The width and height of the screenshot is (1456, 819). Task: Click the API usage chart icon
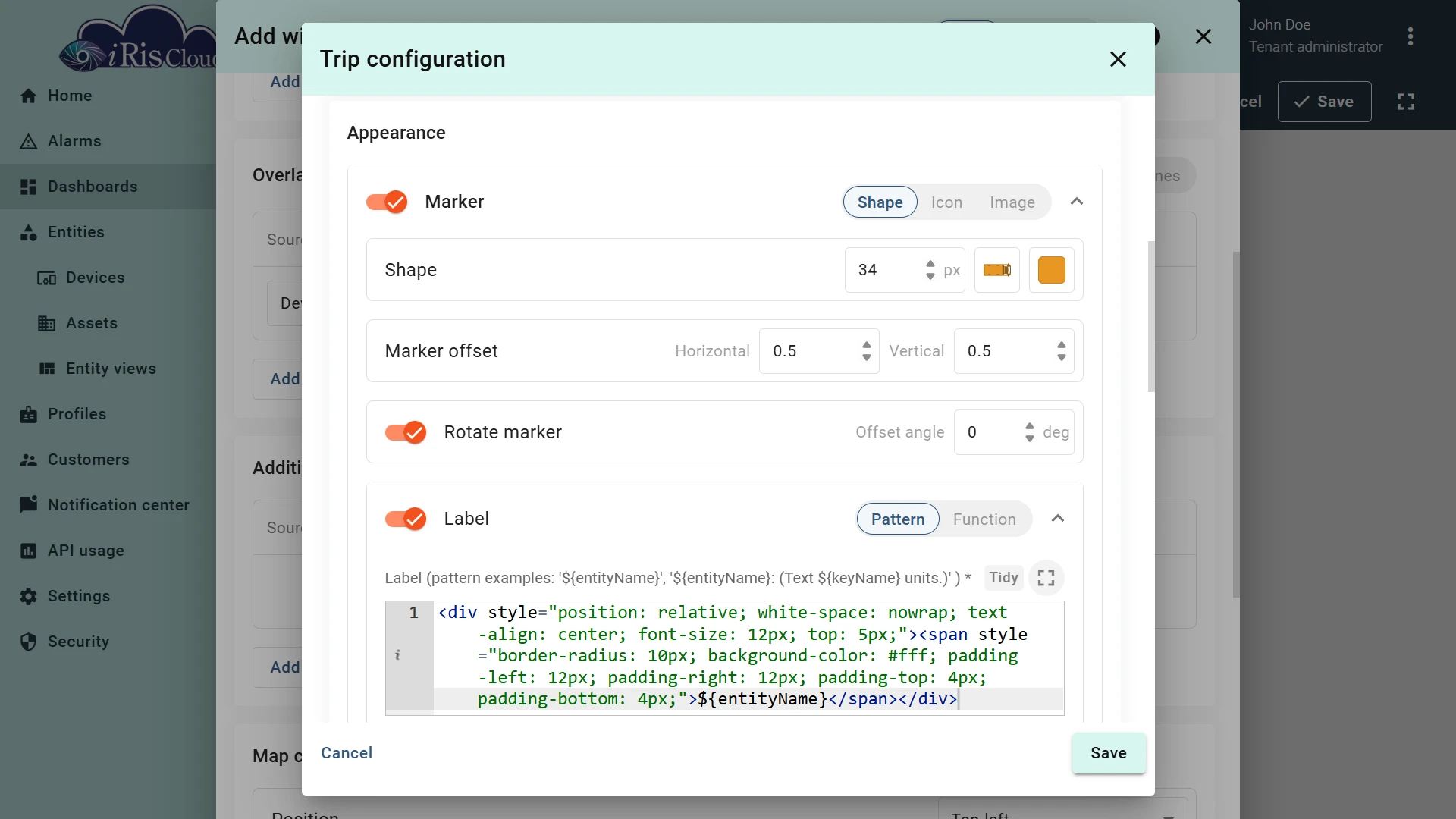click(x=28, y=551)
